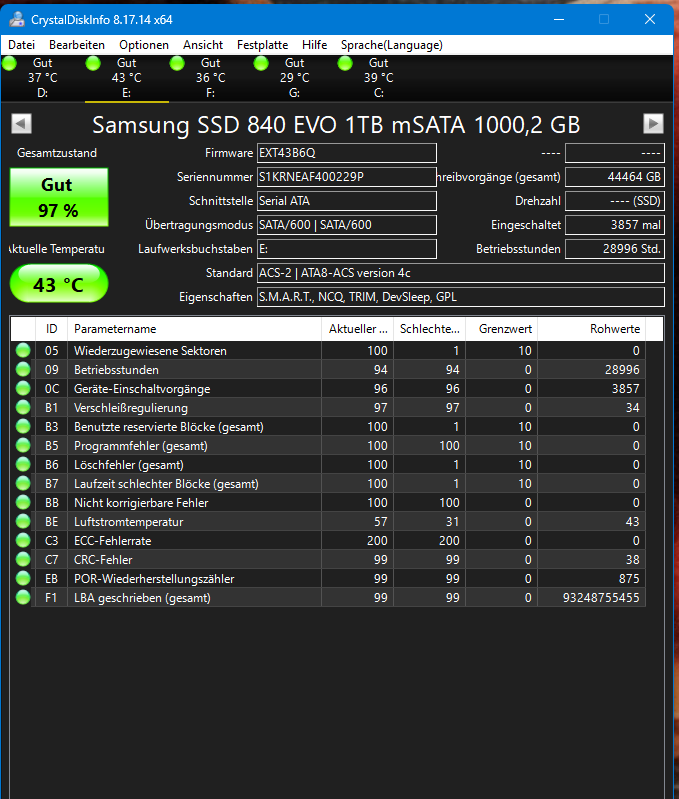The width and height of the screenshot is (679, 799).
Task: Sort by Parametername column header
Action: tap(195, 329)
